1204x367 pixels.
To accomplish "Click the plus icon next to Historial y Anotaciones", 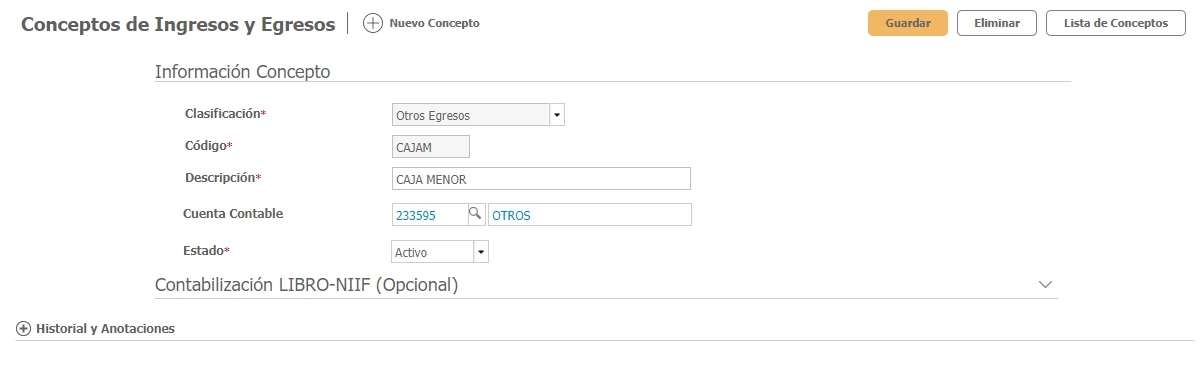I will tap(23, 328).
